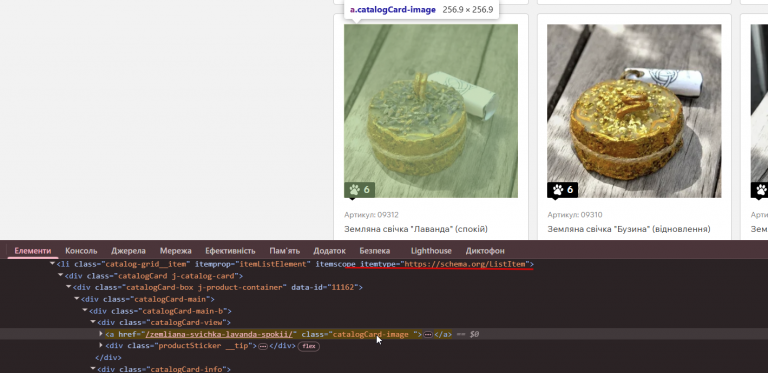
Task: Collapse the li catalog-grid__item node
Action: click(52, 264)
